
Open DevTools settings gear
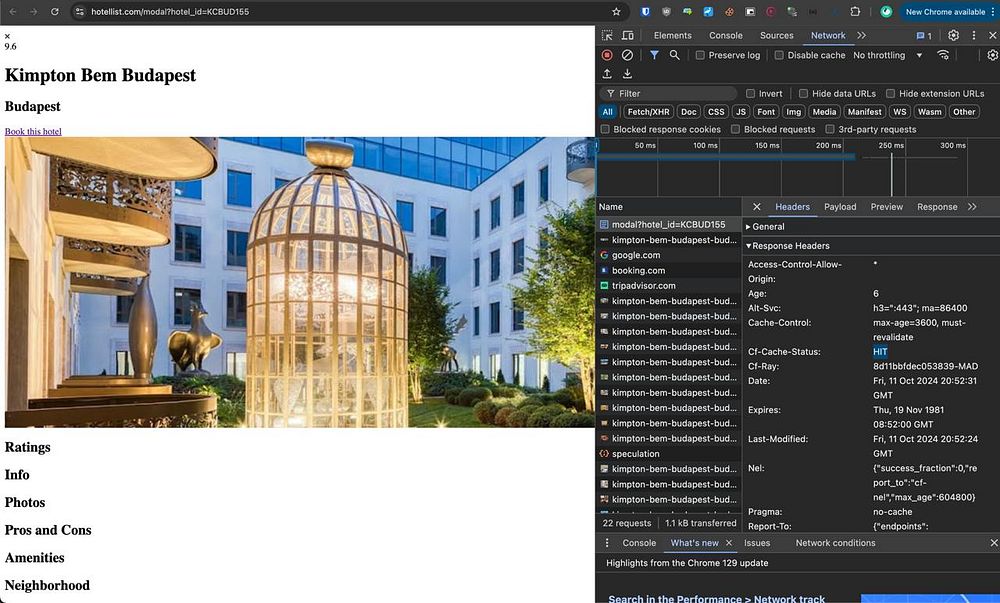coord(953,35)
